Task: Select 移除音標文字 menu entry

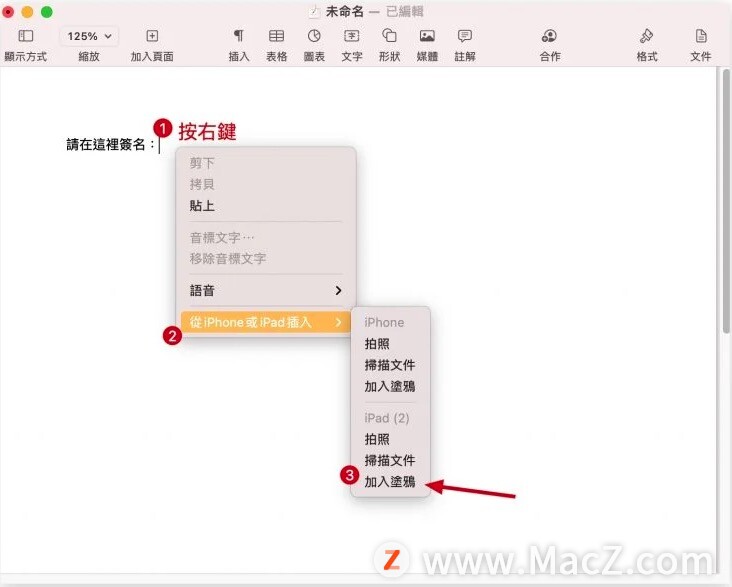Action: point(266,259)
